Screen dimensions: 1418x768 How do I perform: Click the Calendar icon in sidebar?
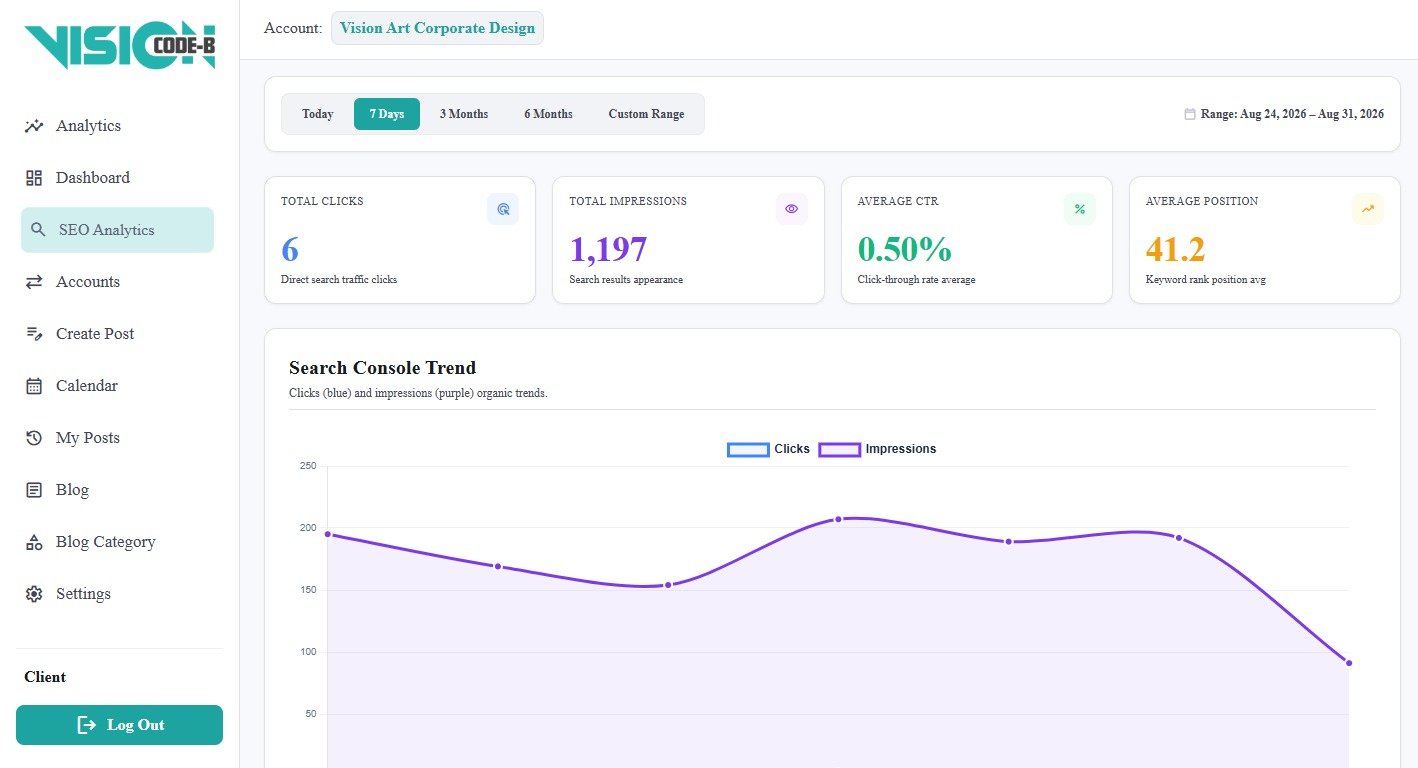click(x=34, y=386)
